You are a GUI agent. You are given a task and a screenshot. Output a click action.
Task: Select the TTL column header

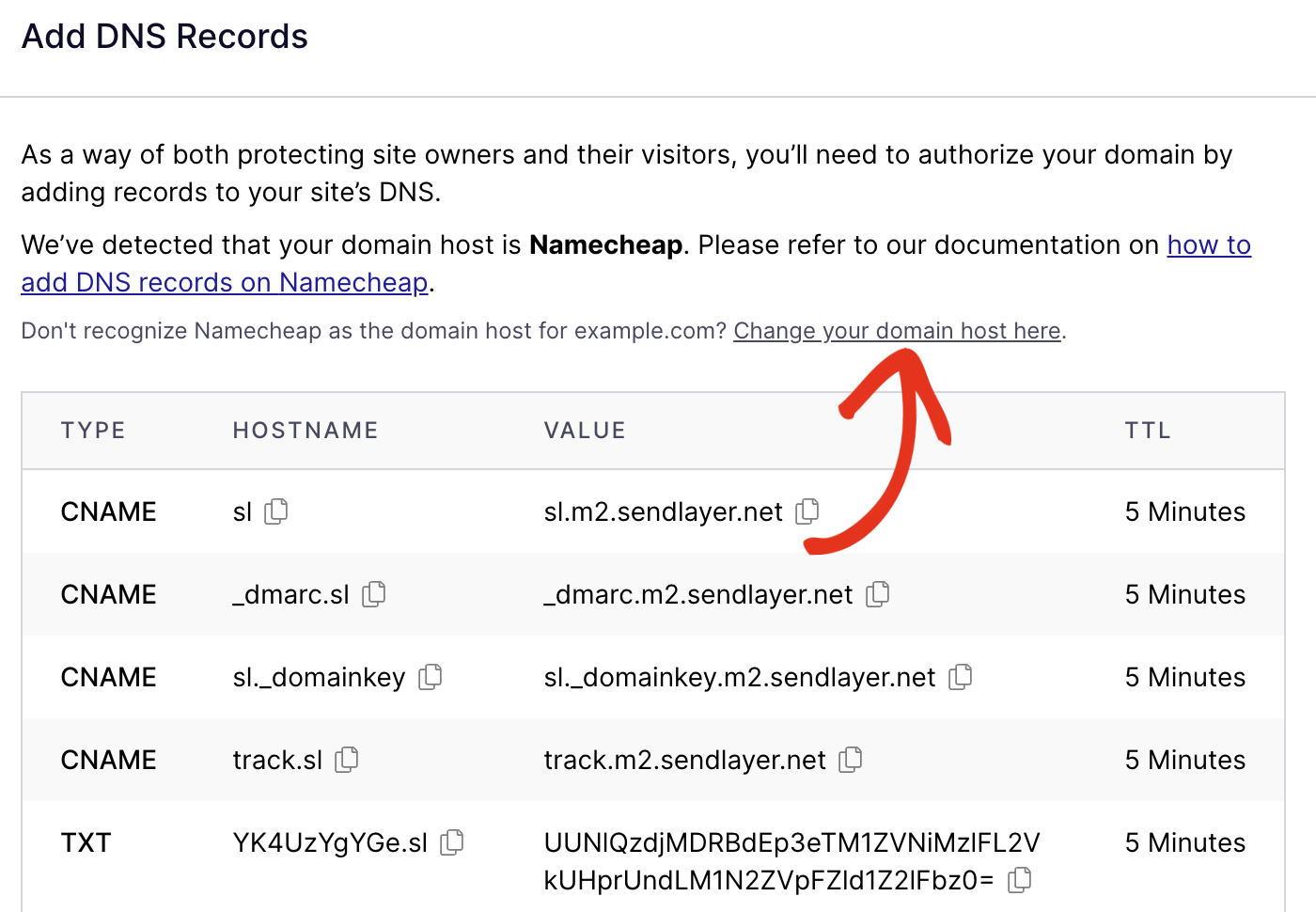[x=1148, y=430]
